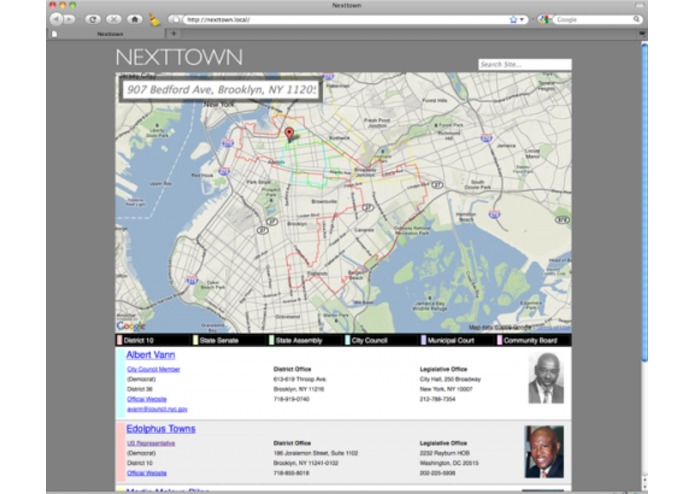The height and width of the screenshot is (494, 695).
Task: Go back with the browser Back button
Action: pos(56,19)
